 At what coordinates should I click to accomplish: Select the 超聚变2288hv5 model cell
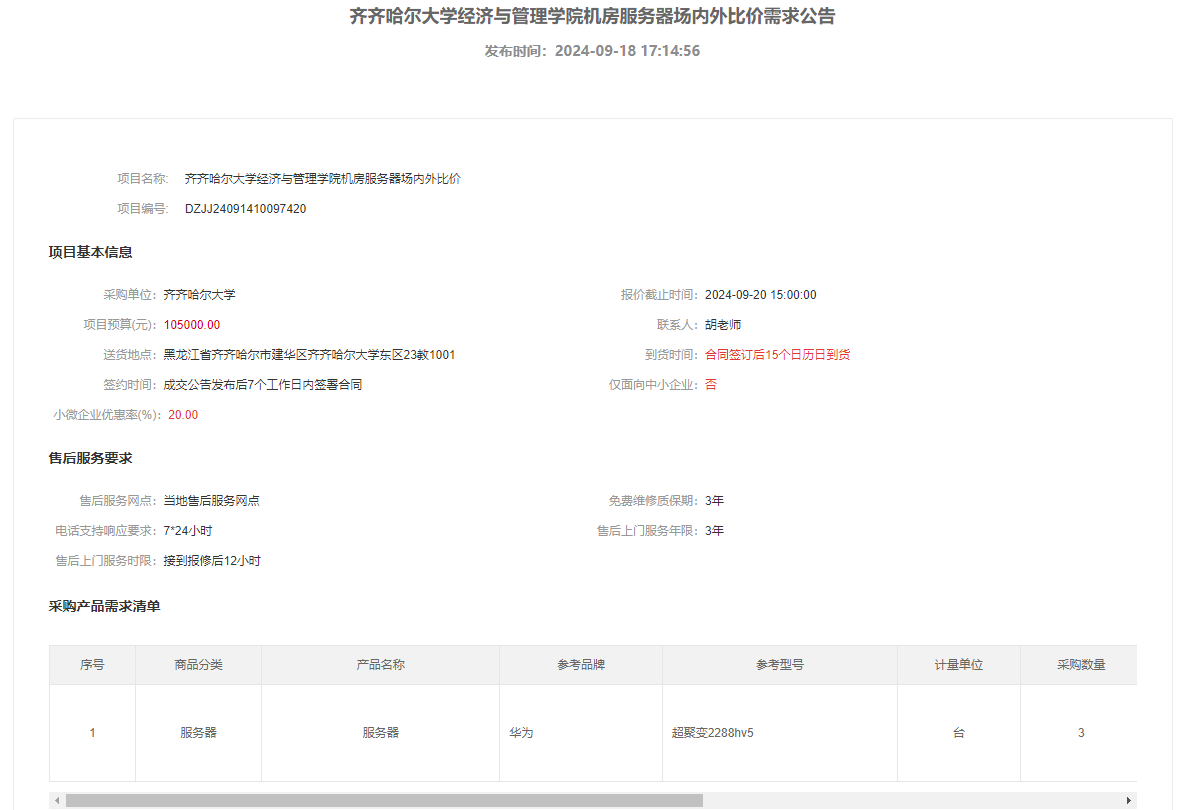(712, 733)
